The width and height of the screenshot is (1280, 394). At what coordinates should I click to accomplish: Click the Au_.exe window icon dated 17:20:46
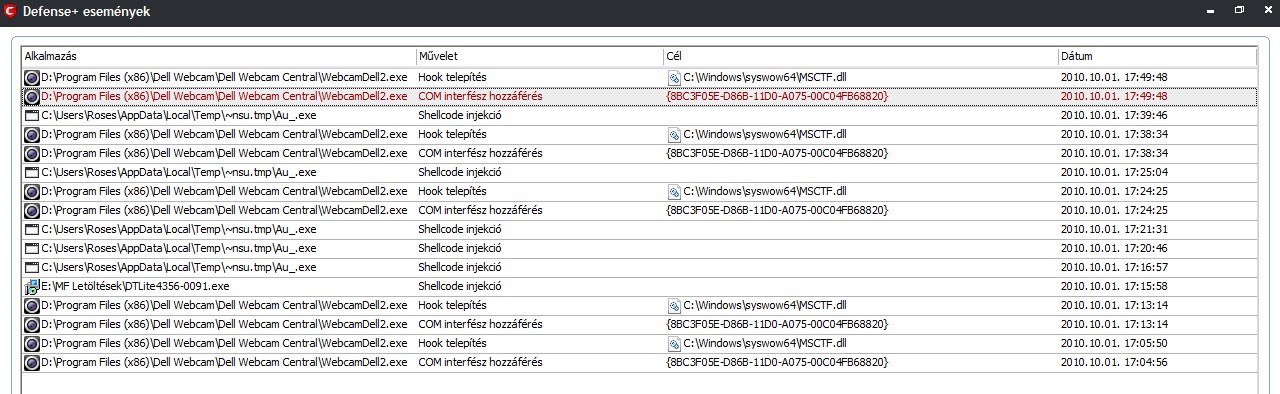[x=32, y=248]
